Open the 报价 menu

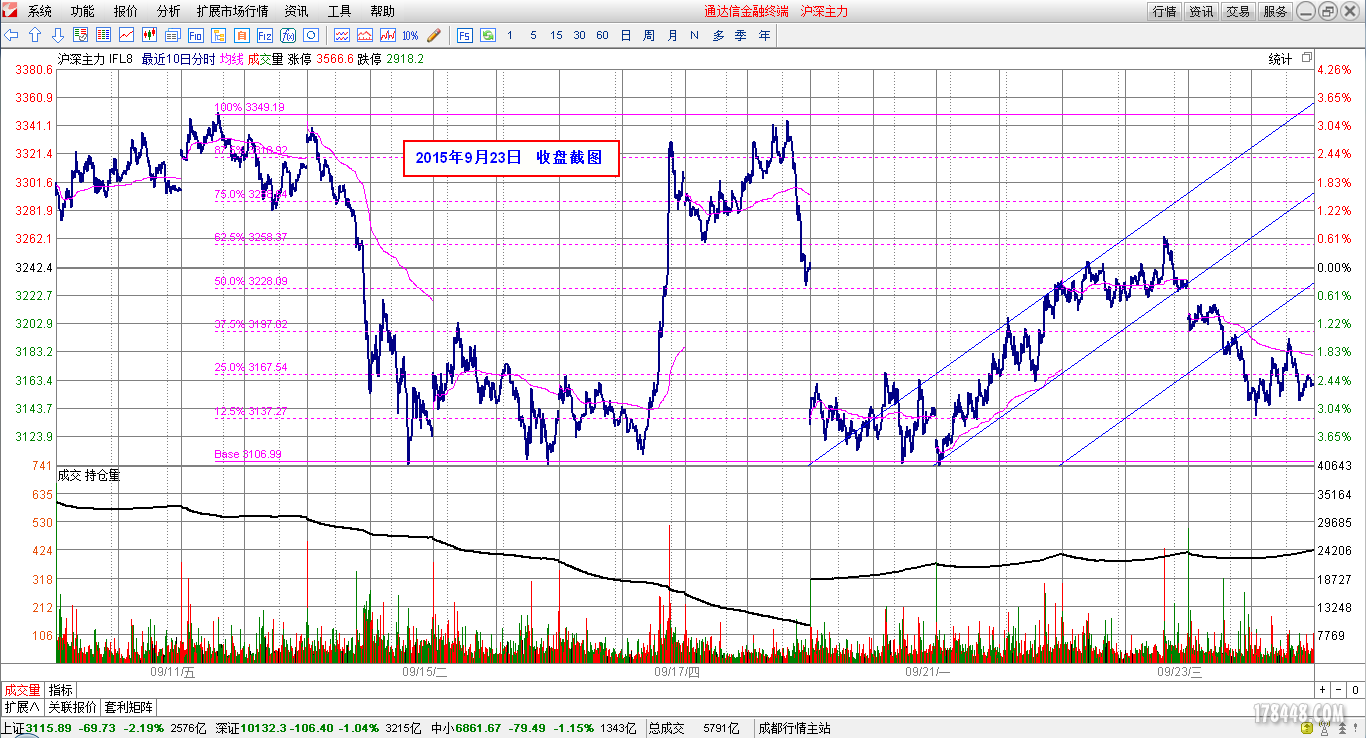coord(126,11)
